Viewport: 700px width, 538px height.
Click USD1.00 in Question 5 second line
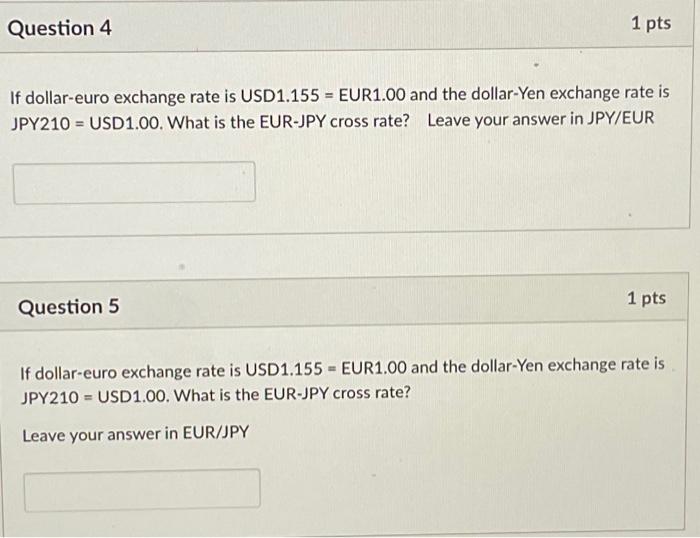coord(133,396)
